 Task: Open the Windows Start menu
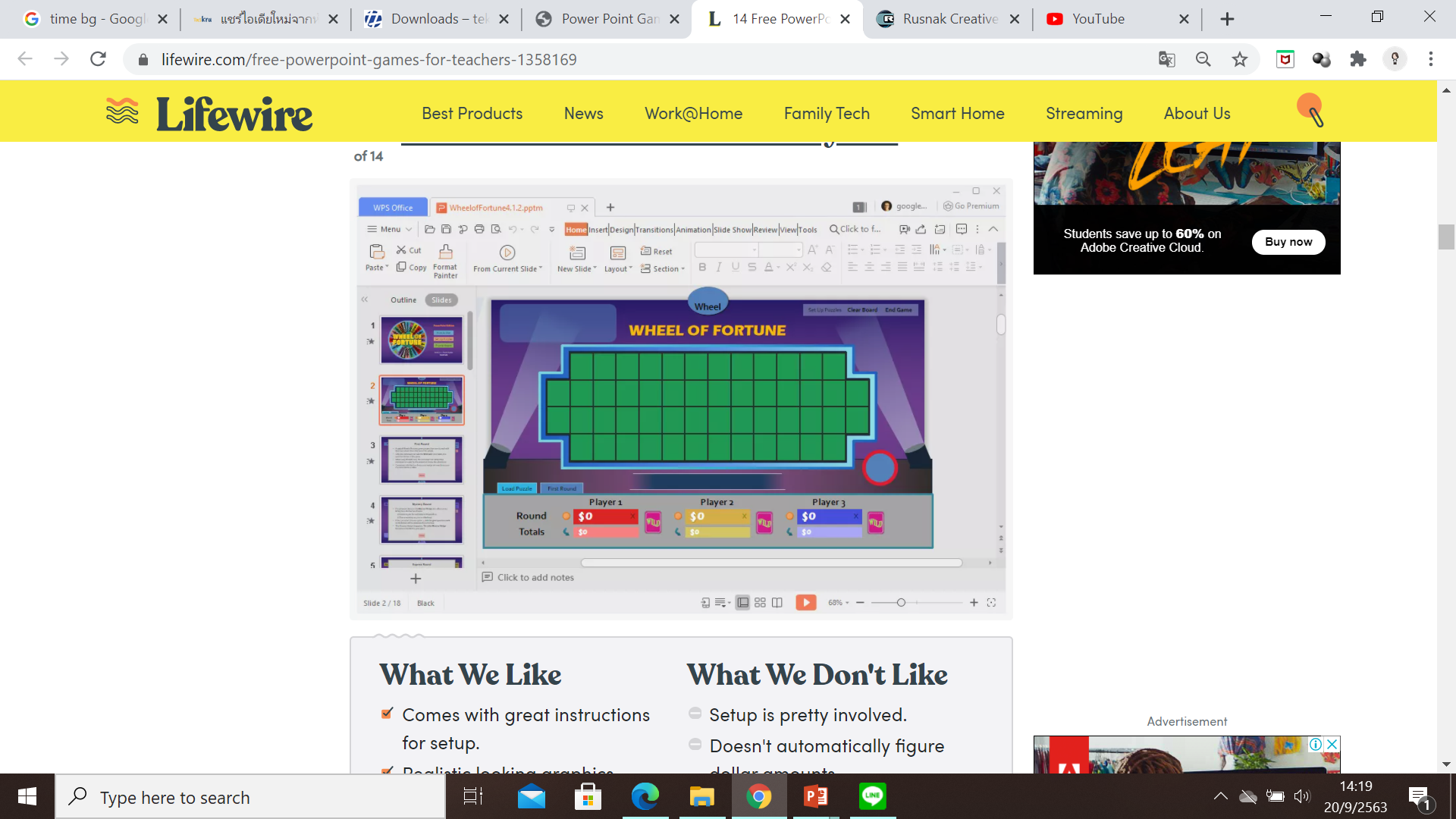[x=27, y=796]
